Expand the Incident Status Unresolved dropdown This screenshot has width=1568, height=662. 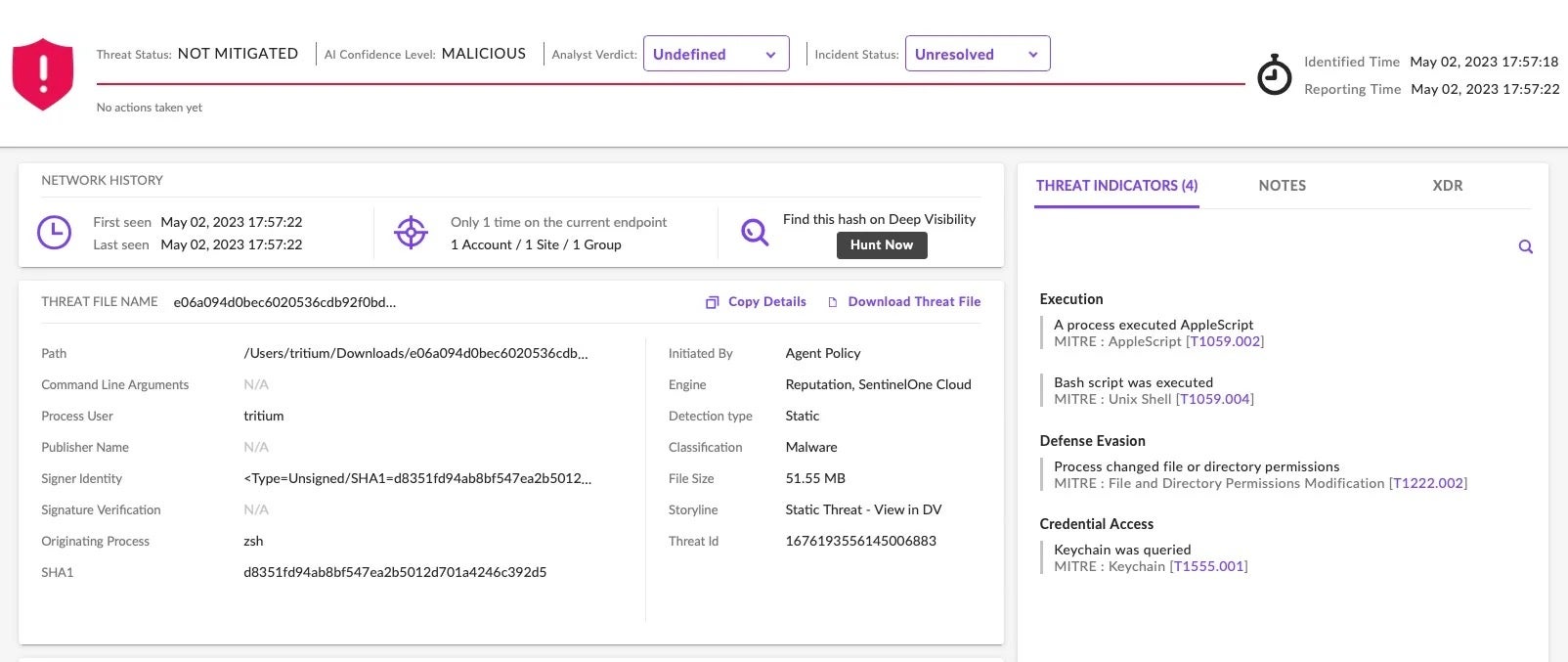(x=977, y=55)
